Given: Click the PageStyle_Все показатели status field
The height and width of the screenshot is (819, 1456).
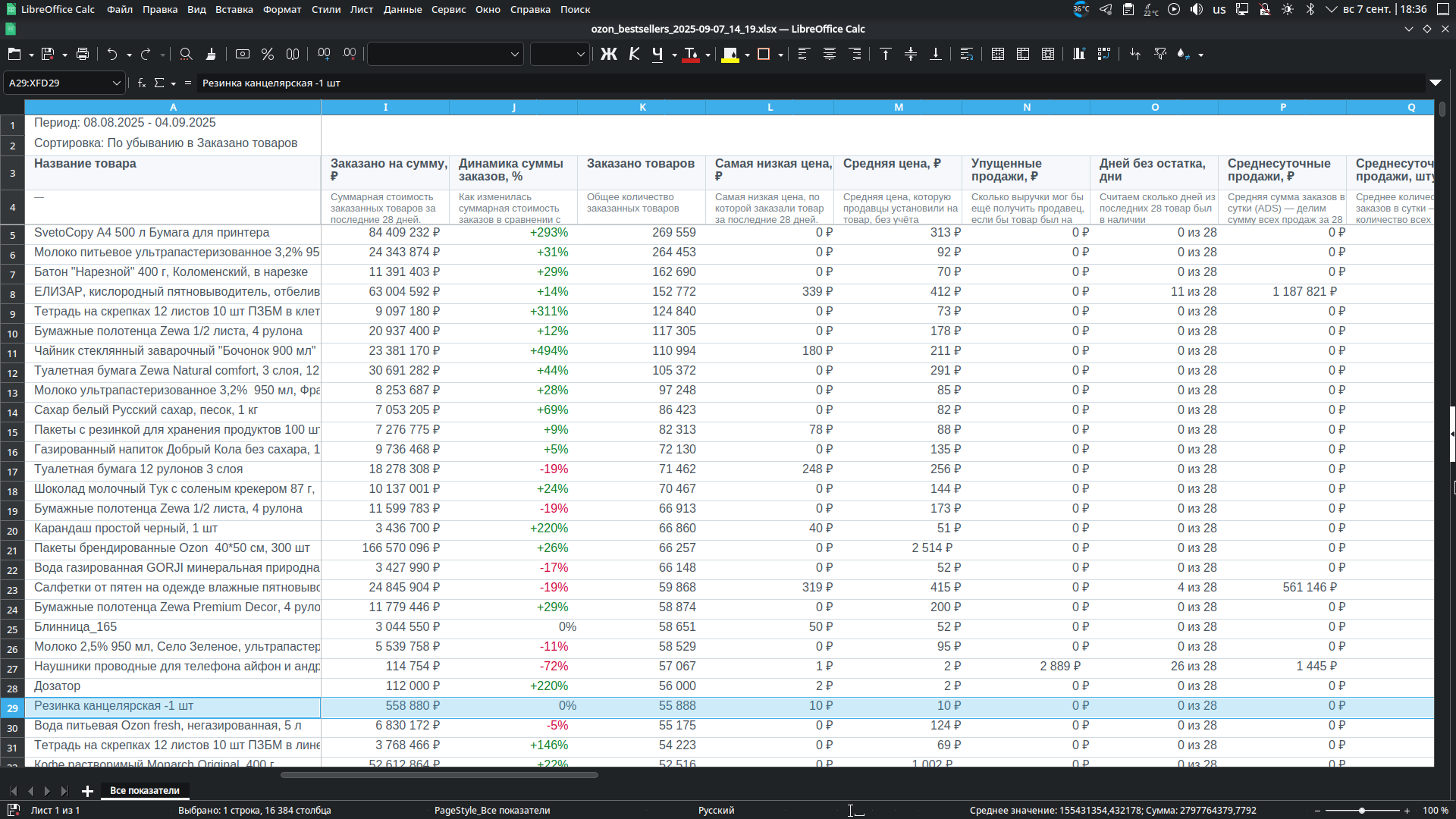Looking at the screenshot, I should click(x=492, y=810).
